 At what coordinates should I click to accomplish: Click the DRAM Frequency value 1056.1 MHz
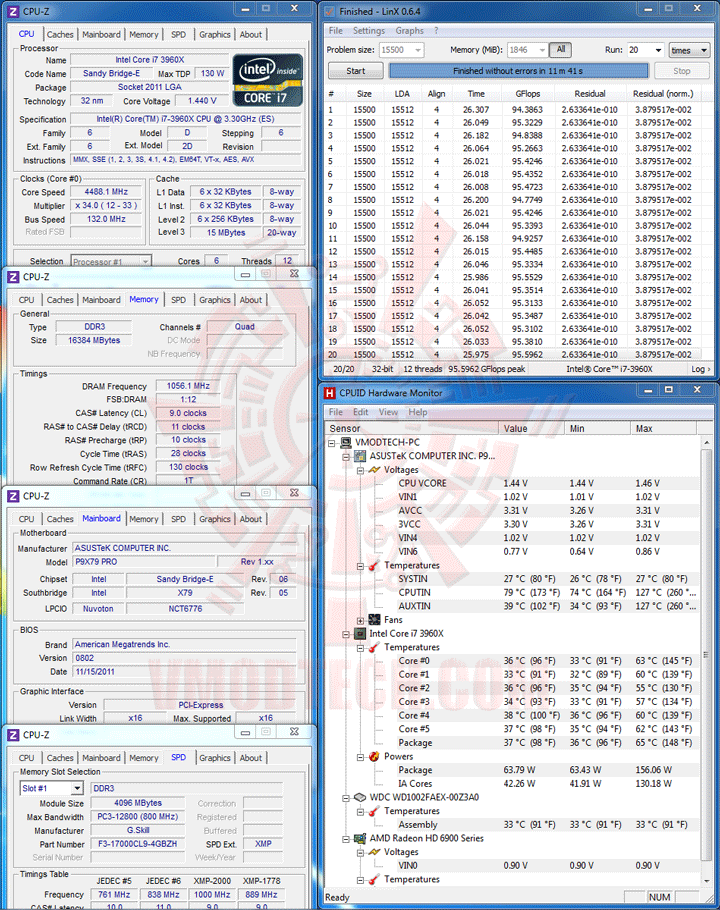(x=189, y=386)
